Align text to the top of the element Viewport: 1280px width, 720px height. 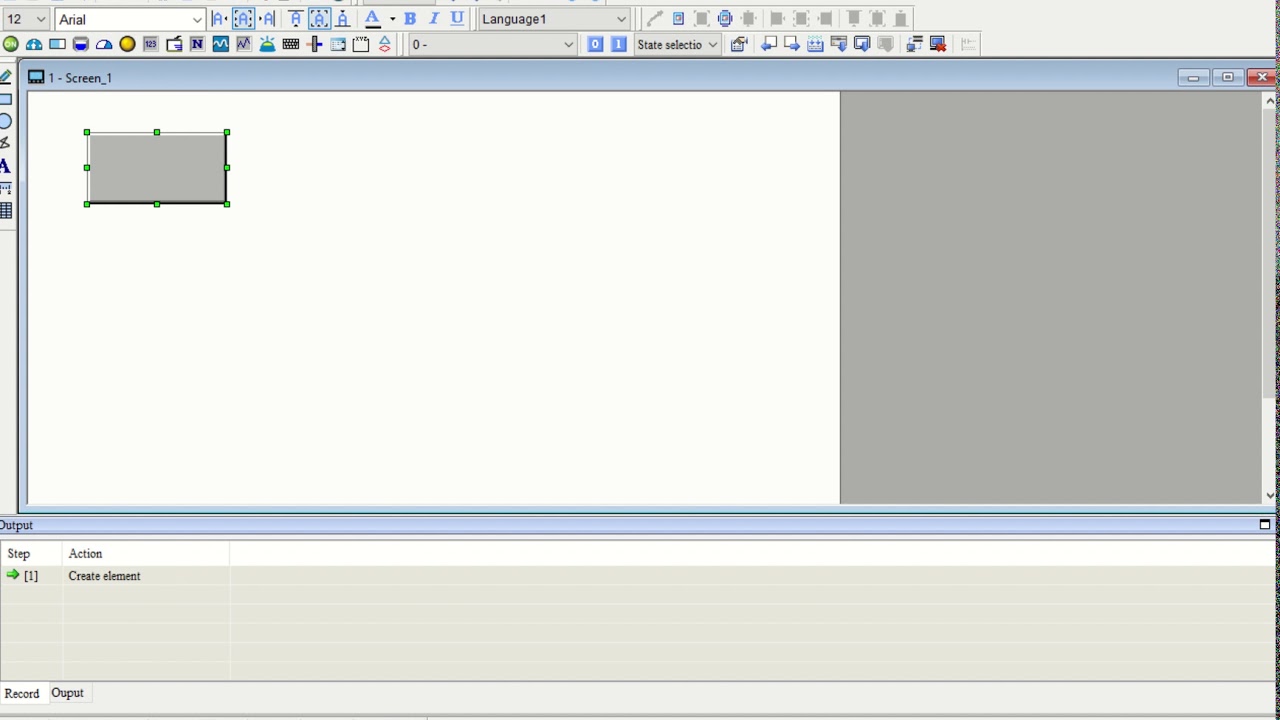(296, 19)
